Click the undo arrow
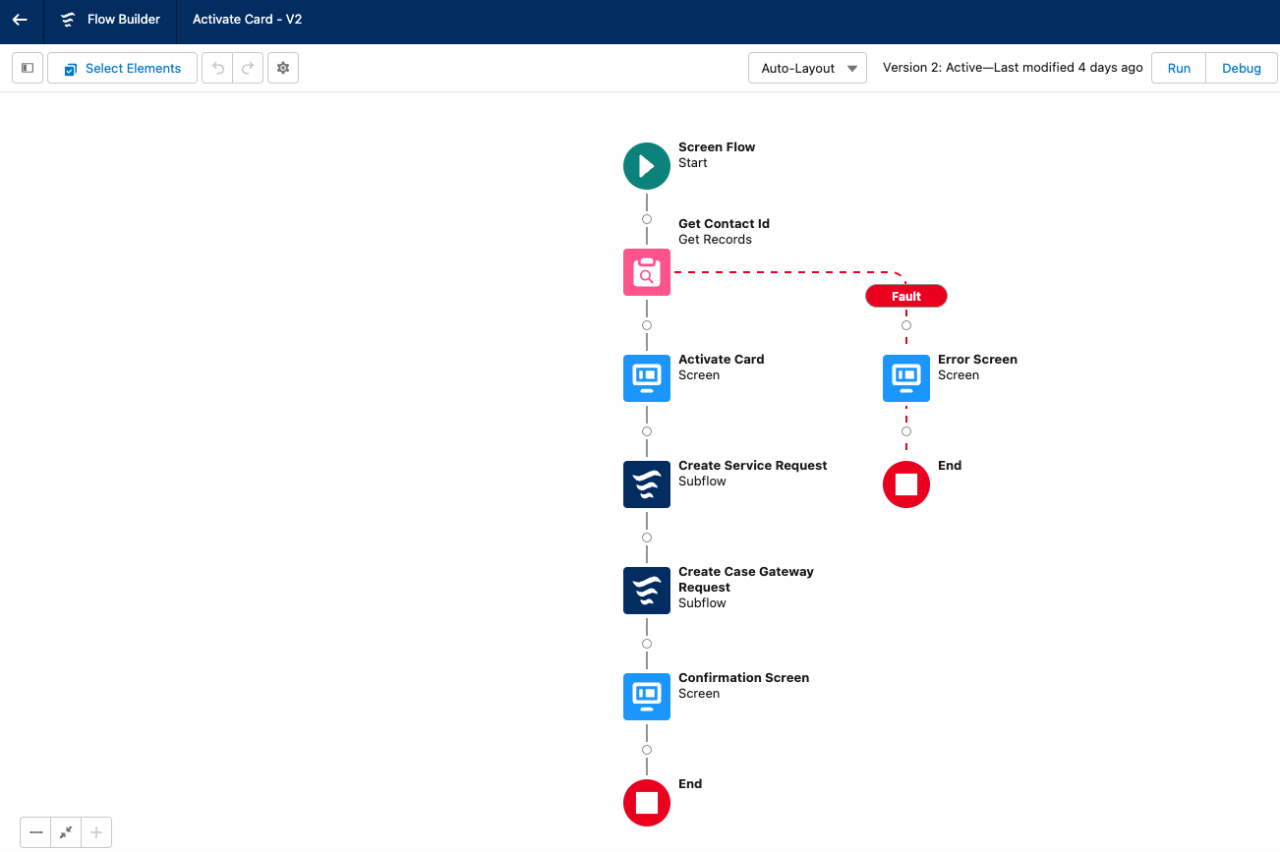 click(218, 68)
